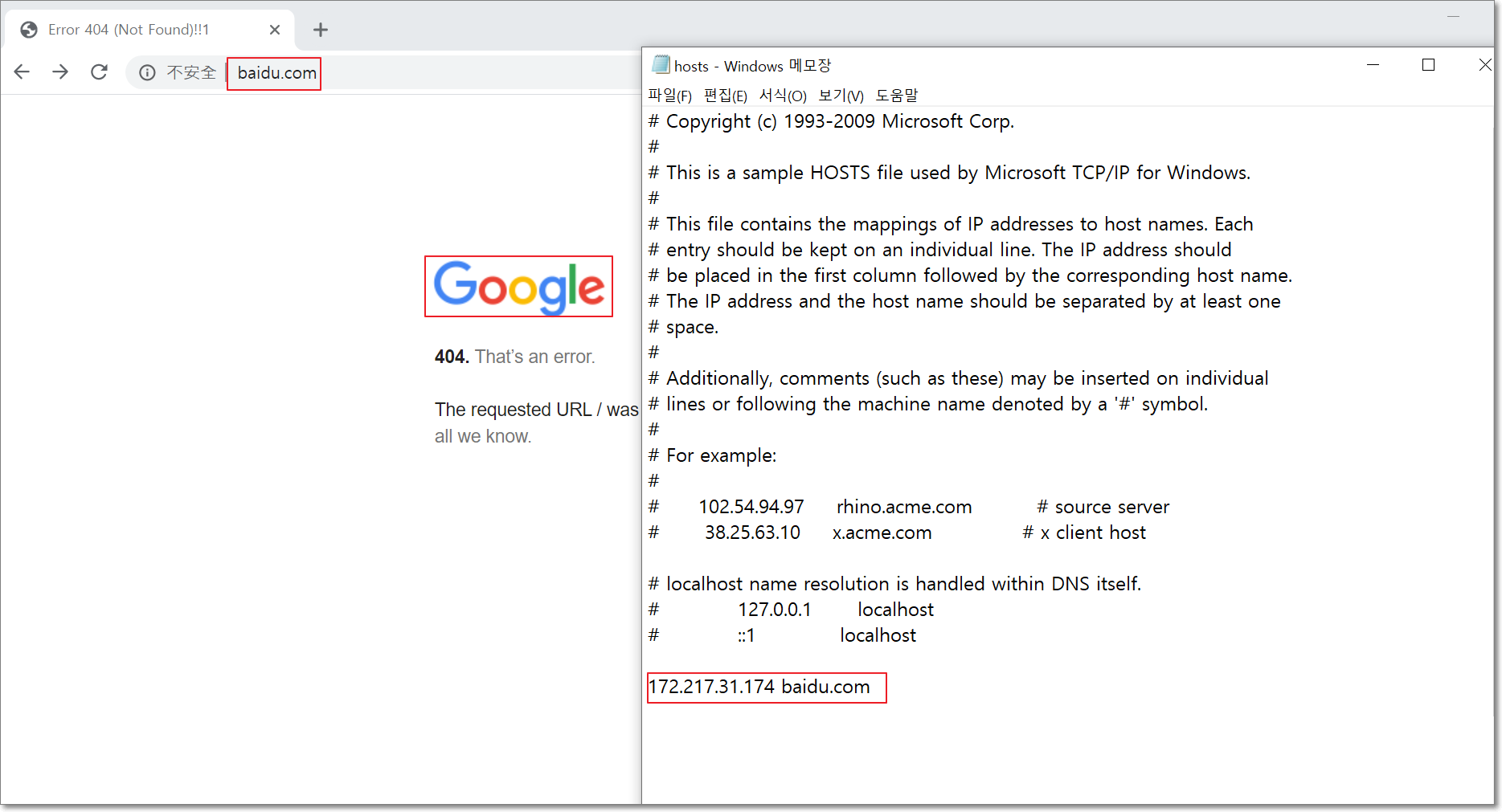The width and height of the screenshot is (1502, 812).
Task: Click the 不安全 security label
Action: tap(191, 73)
